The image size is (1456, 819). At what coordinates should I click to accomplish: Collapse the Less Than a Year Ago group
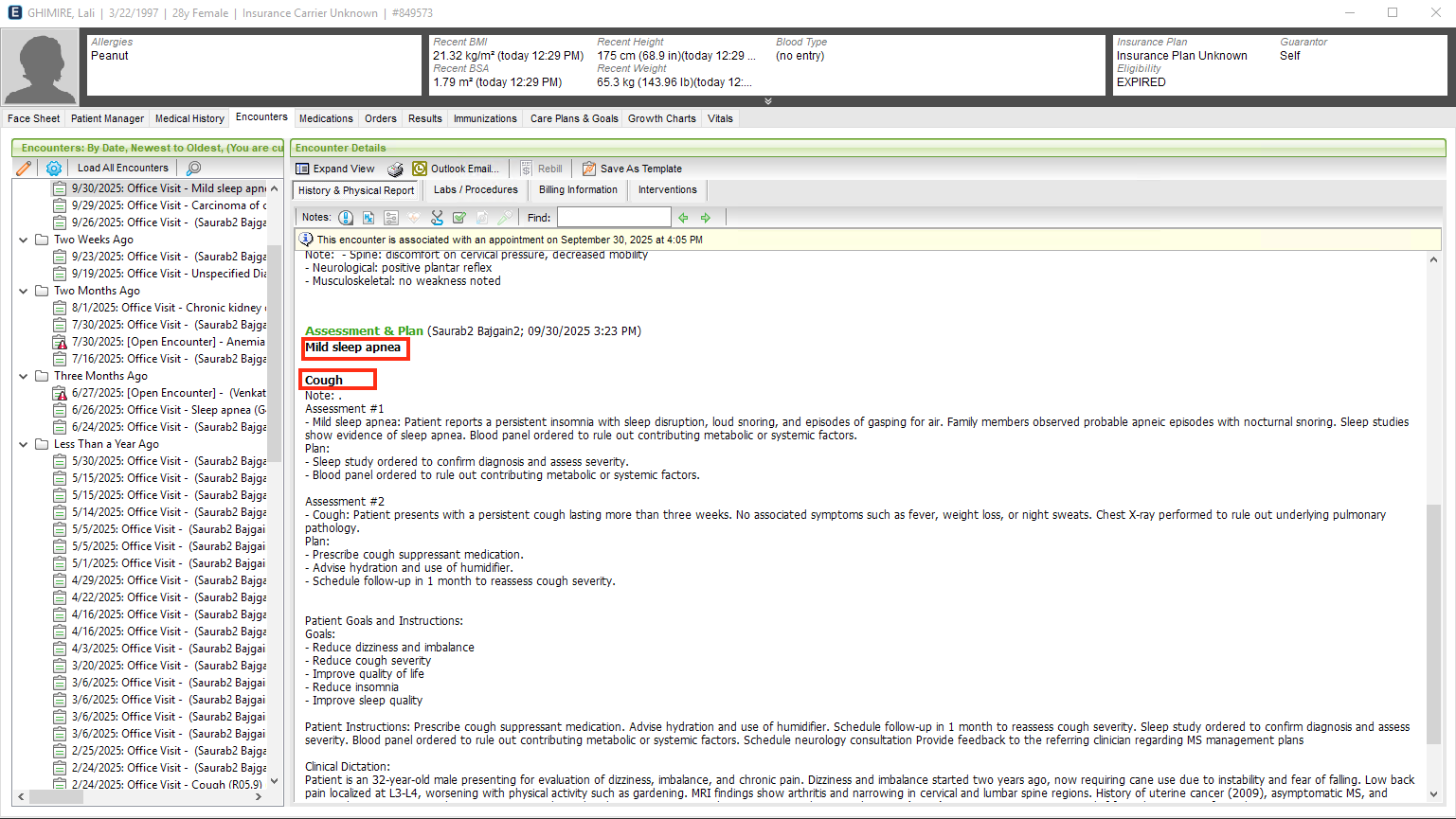[x=24, y=445]
